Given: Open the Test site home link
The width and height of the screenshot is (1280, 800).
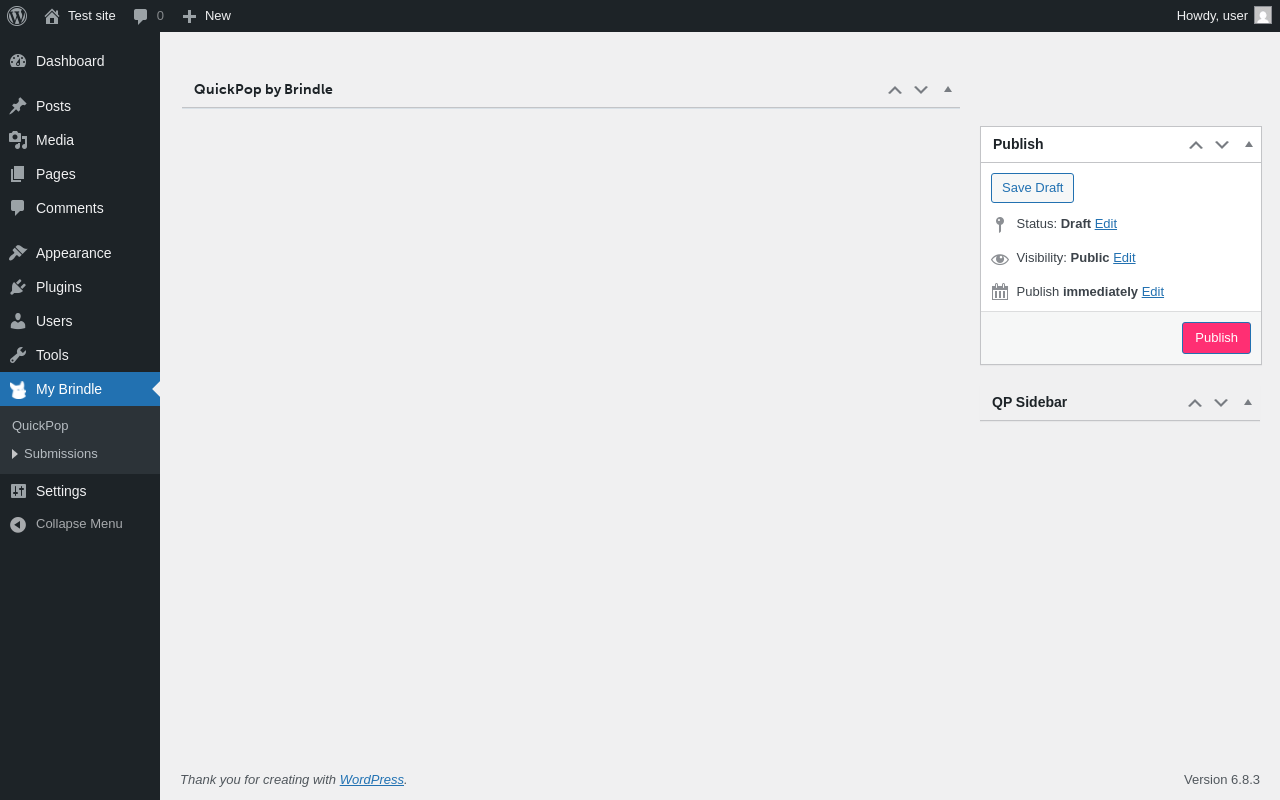Looking at the screenshot, I should click(x=80, y=16).
